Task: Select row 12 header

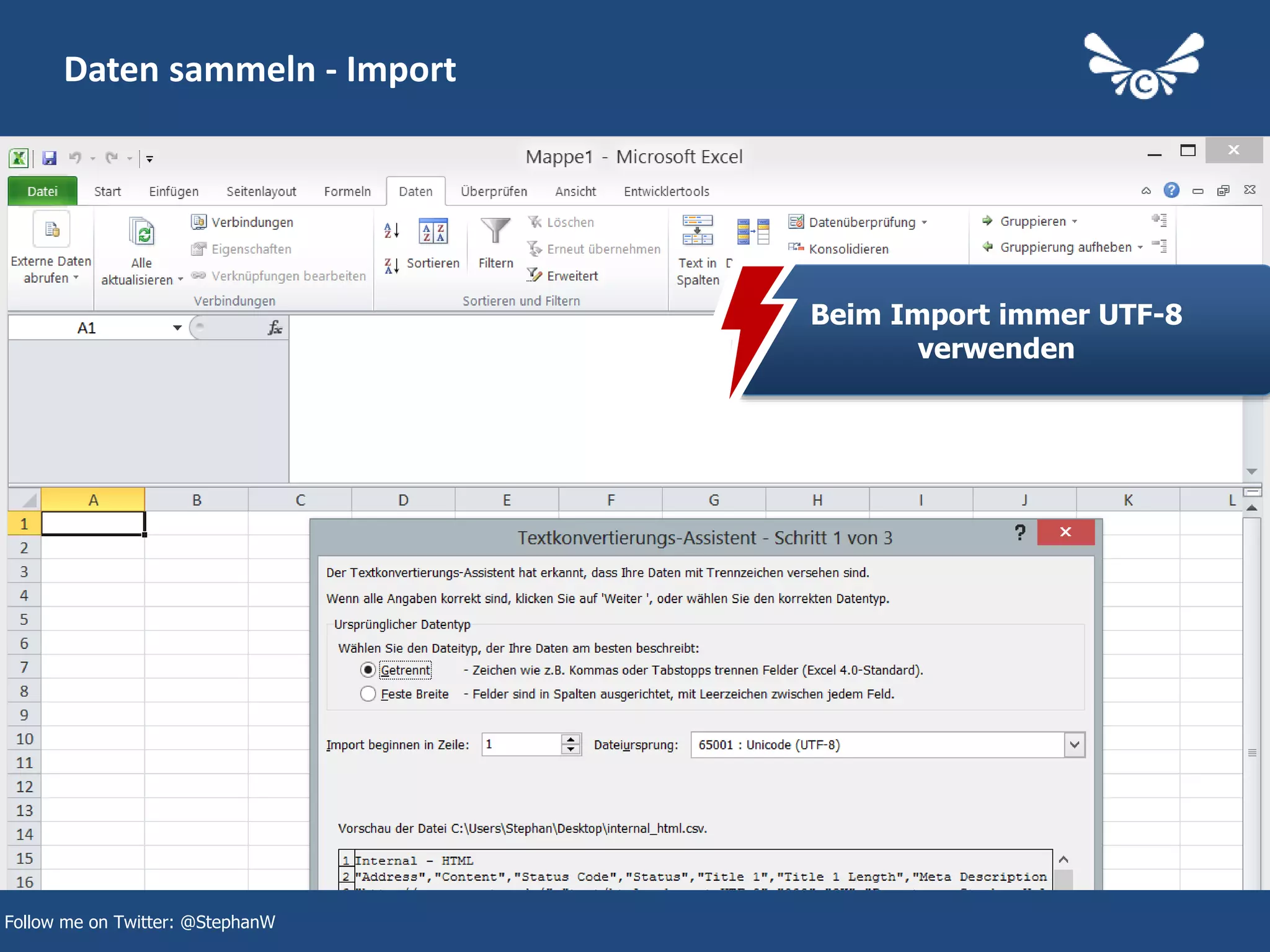Action: (24, 787)
